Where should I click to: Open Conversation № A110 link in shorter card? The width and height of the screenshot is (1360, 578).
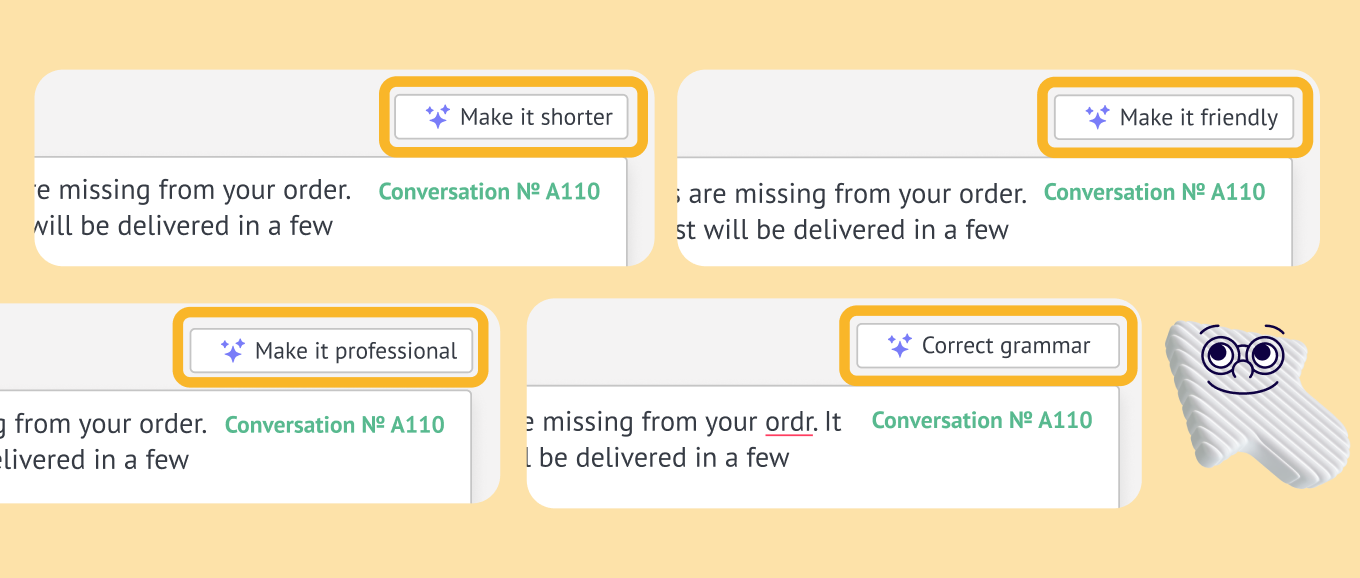pyautogui.click(x=489, y=191)
